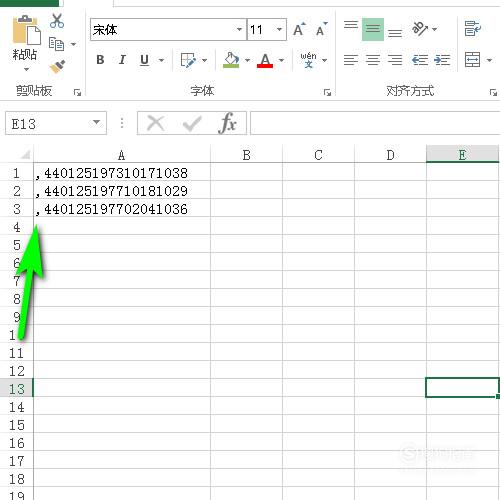The width and height of the screenshot is (500, 500).
Task: Click the text orientation icon
Action: 420,29
